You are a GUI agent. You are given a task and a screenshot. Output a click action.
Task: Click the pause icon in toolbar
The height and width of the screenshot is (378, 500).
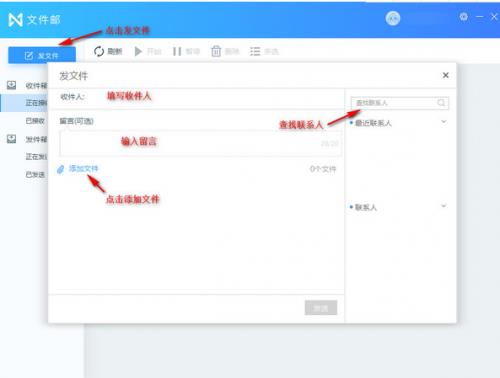pyautogui.click(x=177, y=51)
